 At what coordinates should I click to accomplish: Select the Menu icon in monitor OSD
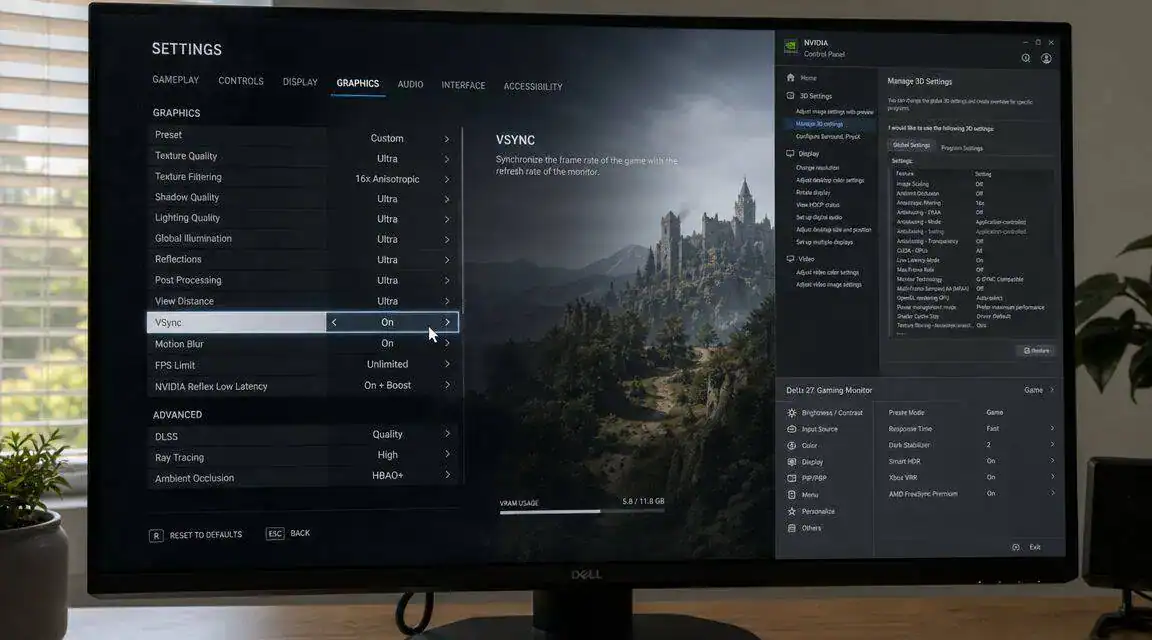pyautogui.click(x=792, y=495)
